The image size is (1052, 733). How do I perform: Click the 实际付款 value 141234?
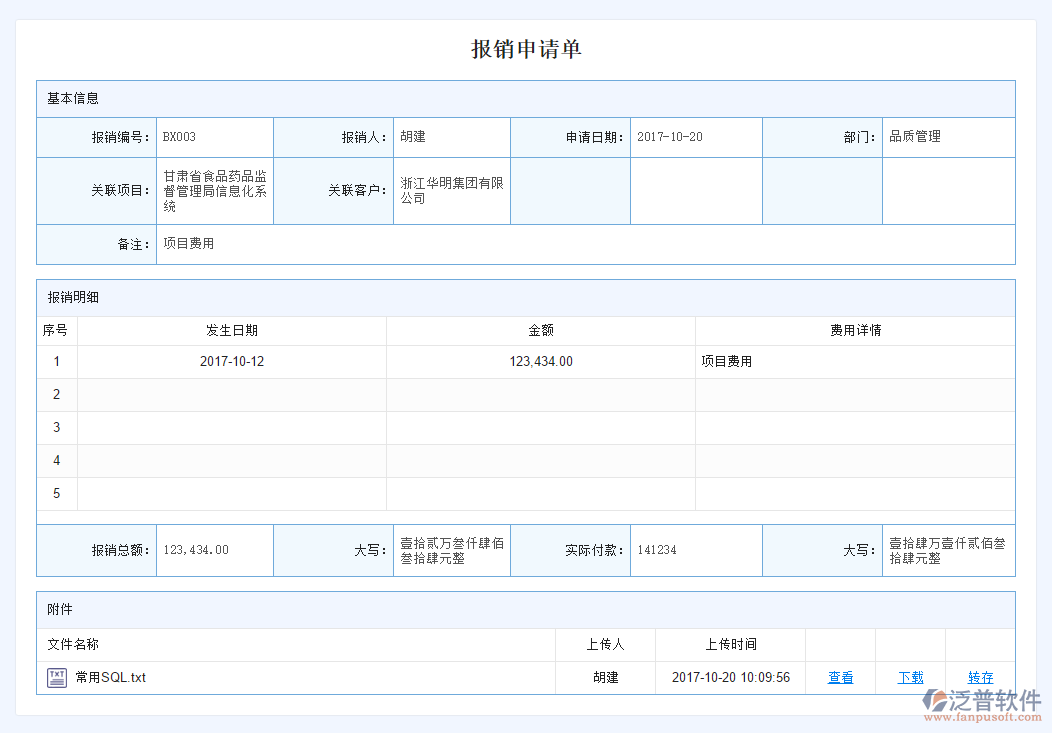[x=657, y=550]
